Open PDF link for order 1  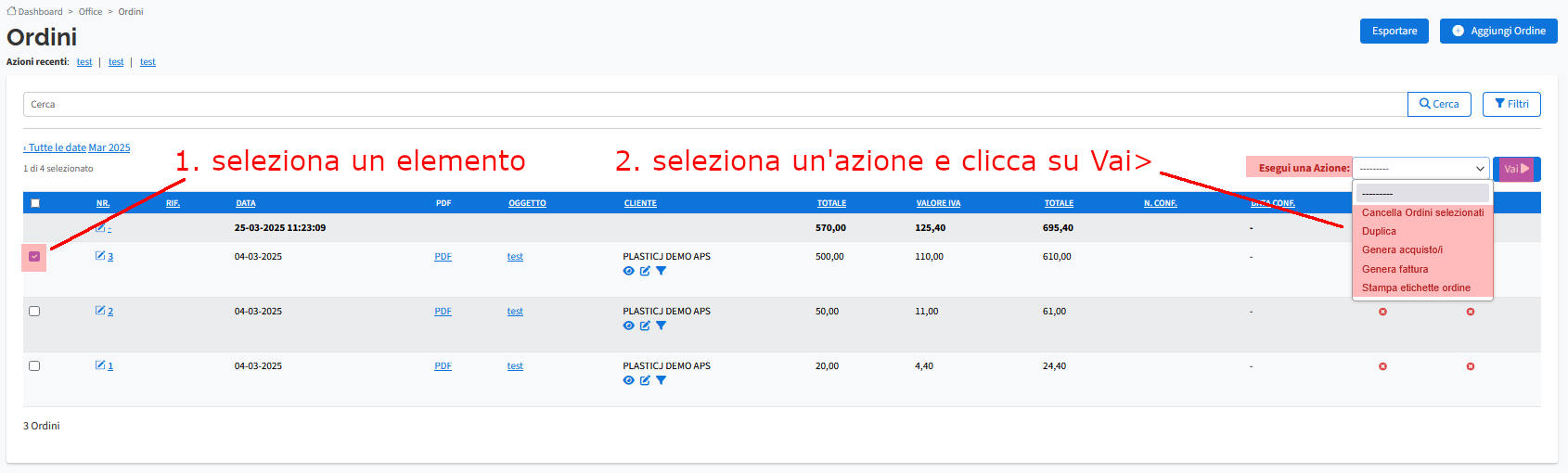pyautogui.click(x=443, y=366)
